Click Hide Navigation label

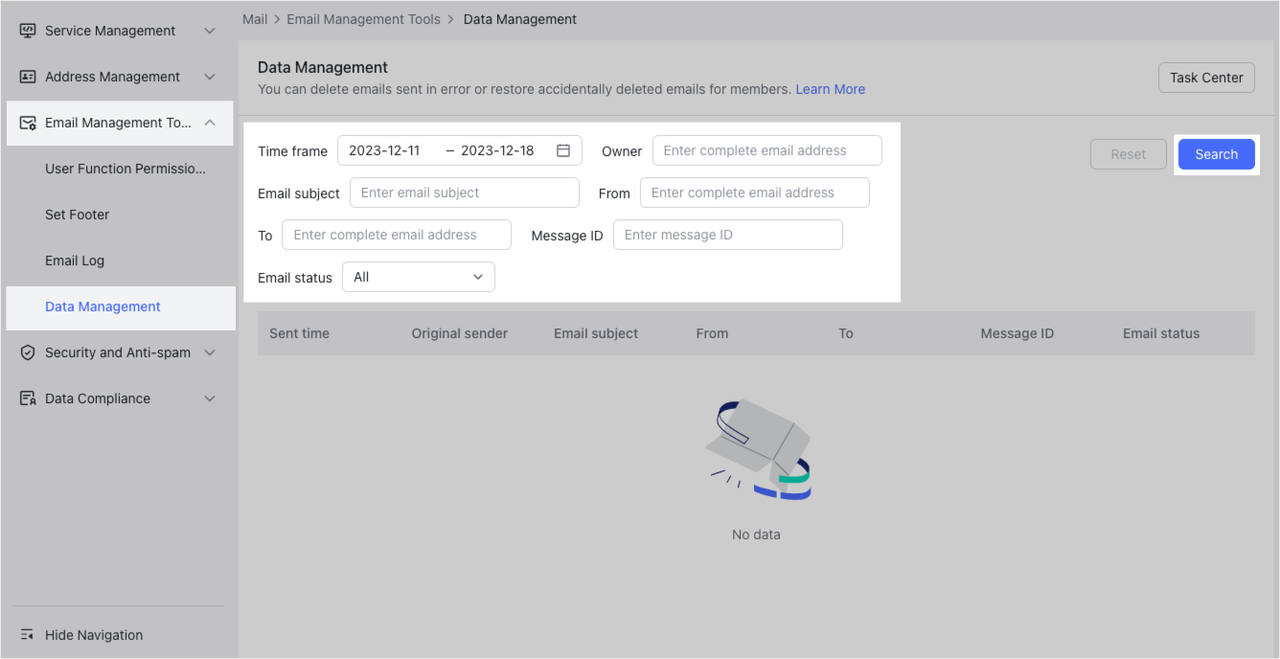[x=94, y=635]
